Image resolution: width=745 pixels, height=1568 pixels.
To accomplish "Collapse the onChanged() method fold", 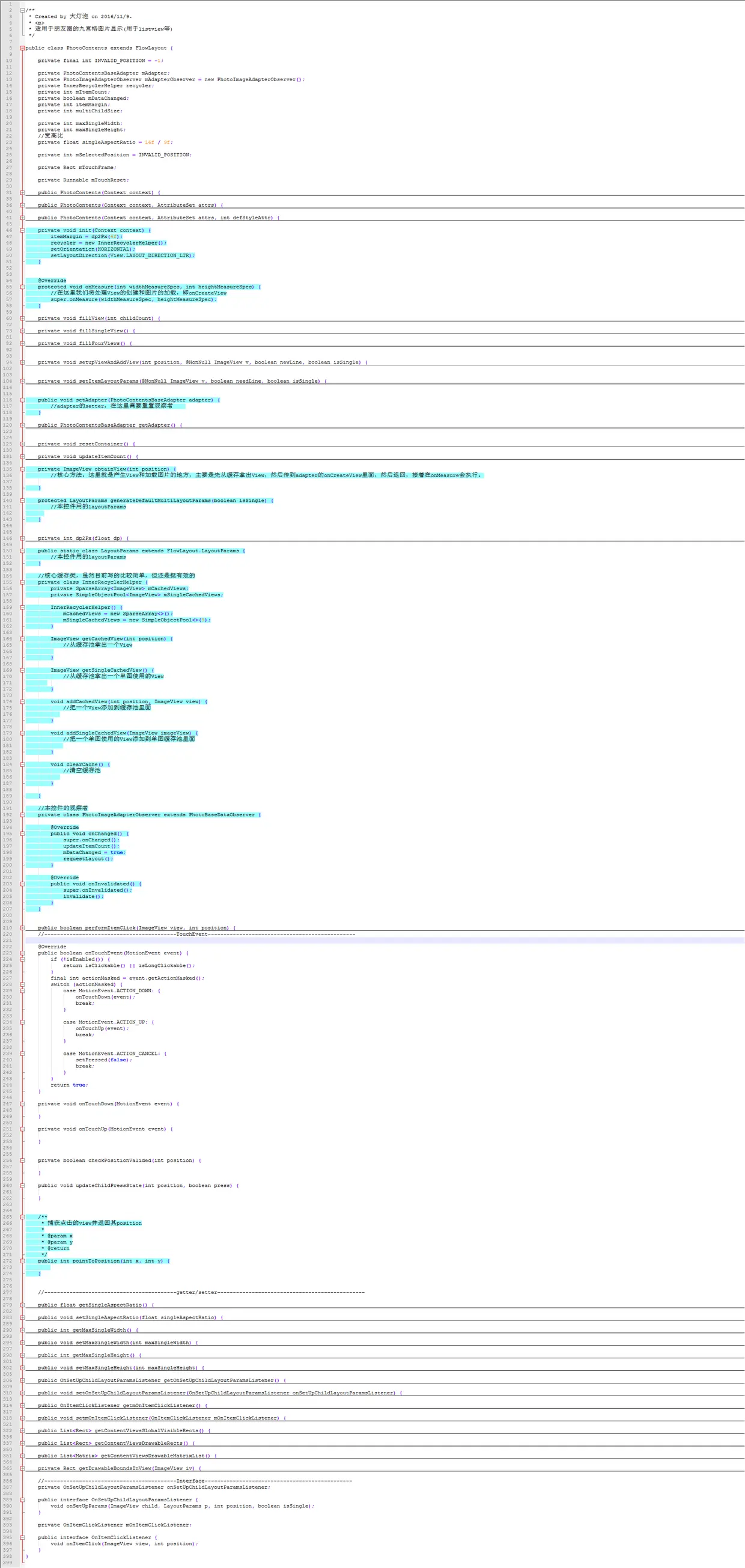I will [22, 834].
